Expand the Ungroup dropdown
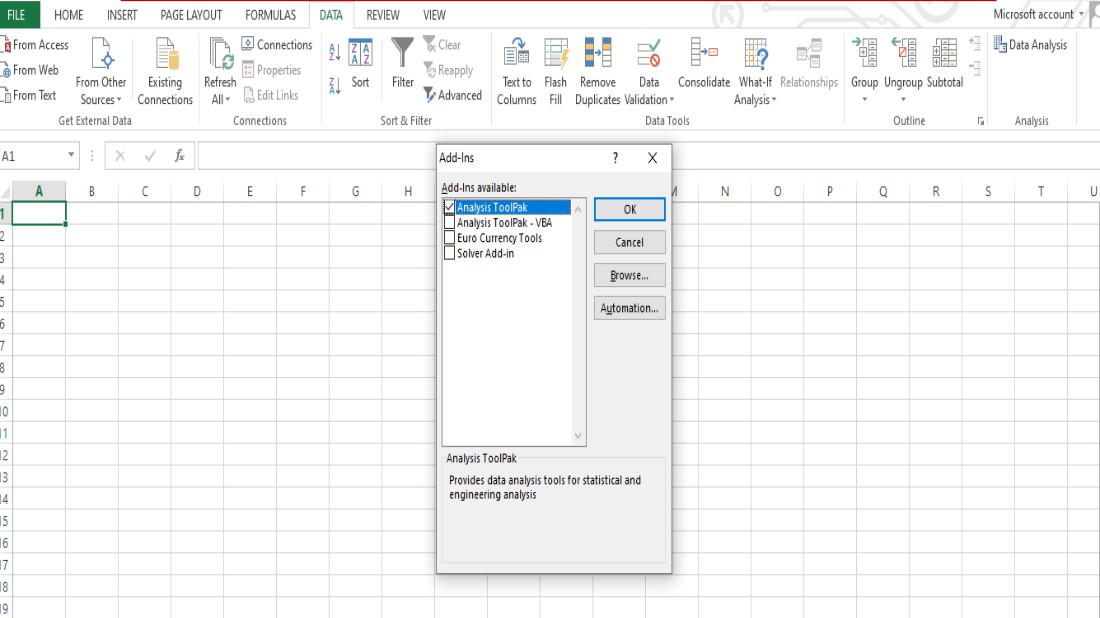This screenshot has height=618, width=1100. (x=903, y=100)
